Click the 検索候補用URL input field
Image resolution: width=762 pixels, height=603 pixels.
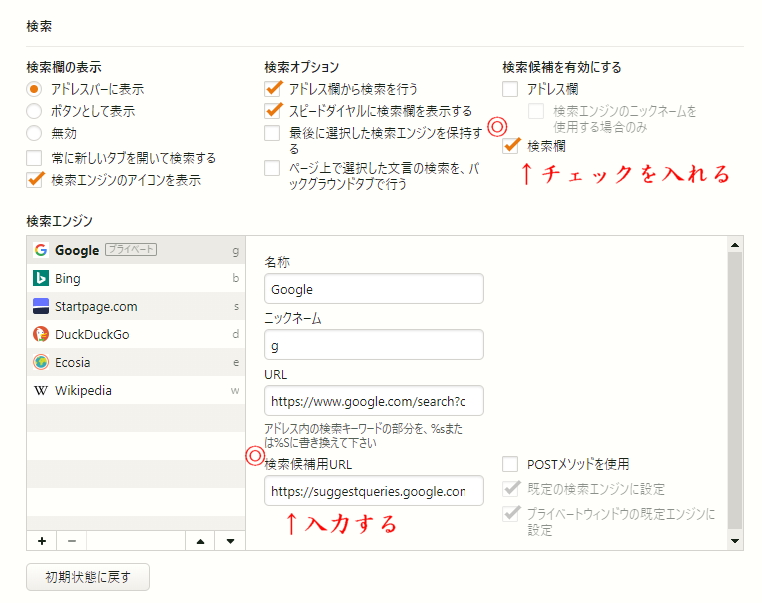[x=374, y=491]
